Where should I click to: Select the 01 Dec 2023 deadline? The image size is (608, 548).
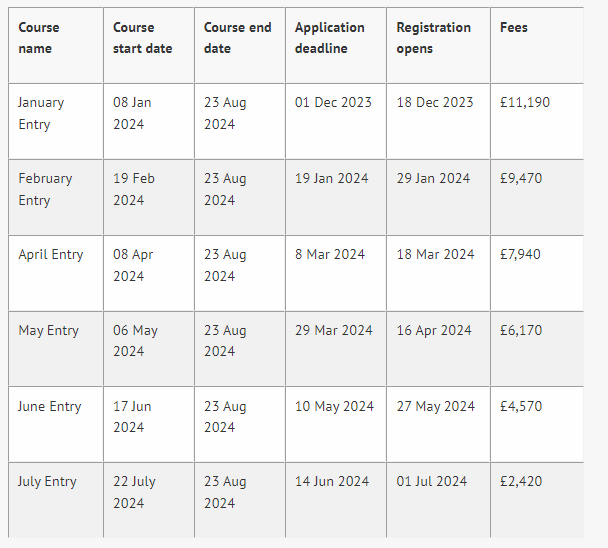tap(333, 102)
